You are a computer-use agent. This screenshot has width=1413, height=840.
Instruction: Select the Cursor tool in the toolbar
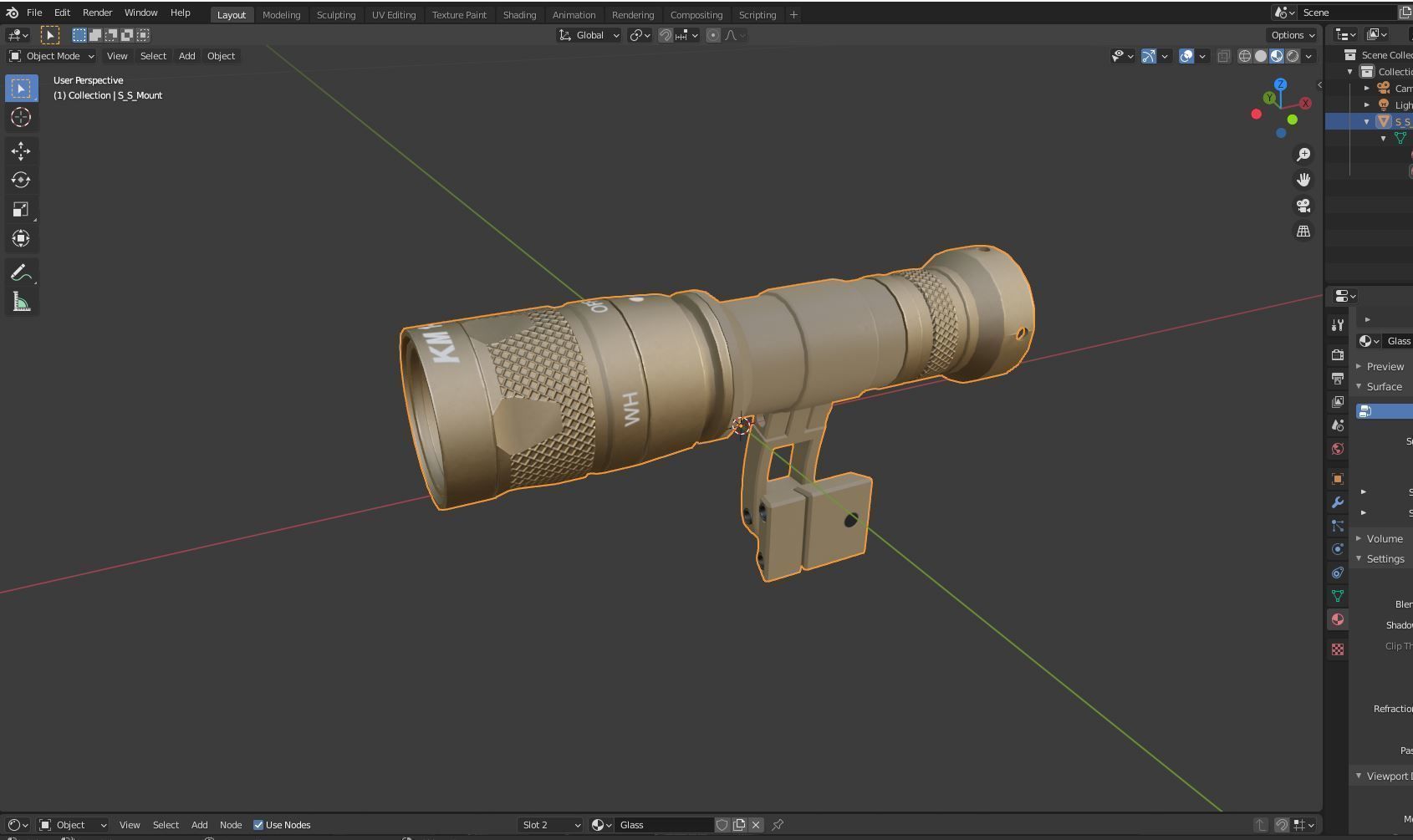click(x=21, y=117)
